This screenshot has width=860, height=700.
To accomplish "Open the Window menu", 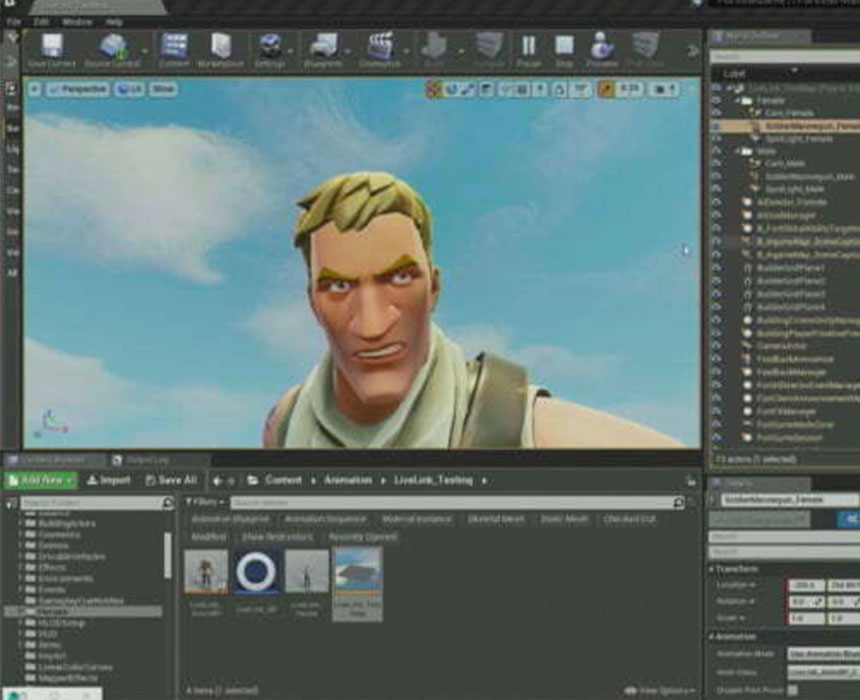I will pyautogui.click(x=77, y=22).
